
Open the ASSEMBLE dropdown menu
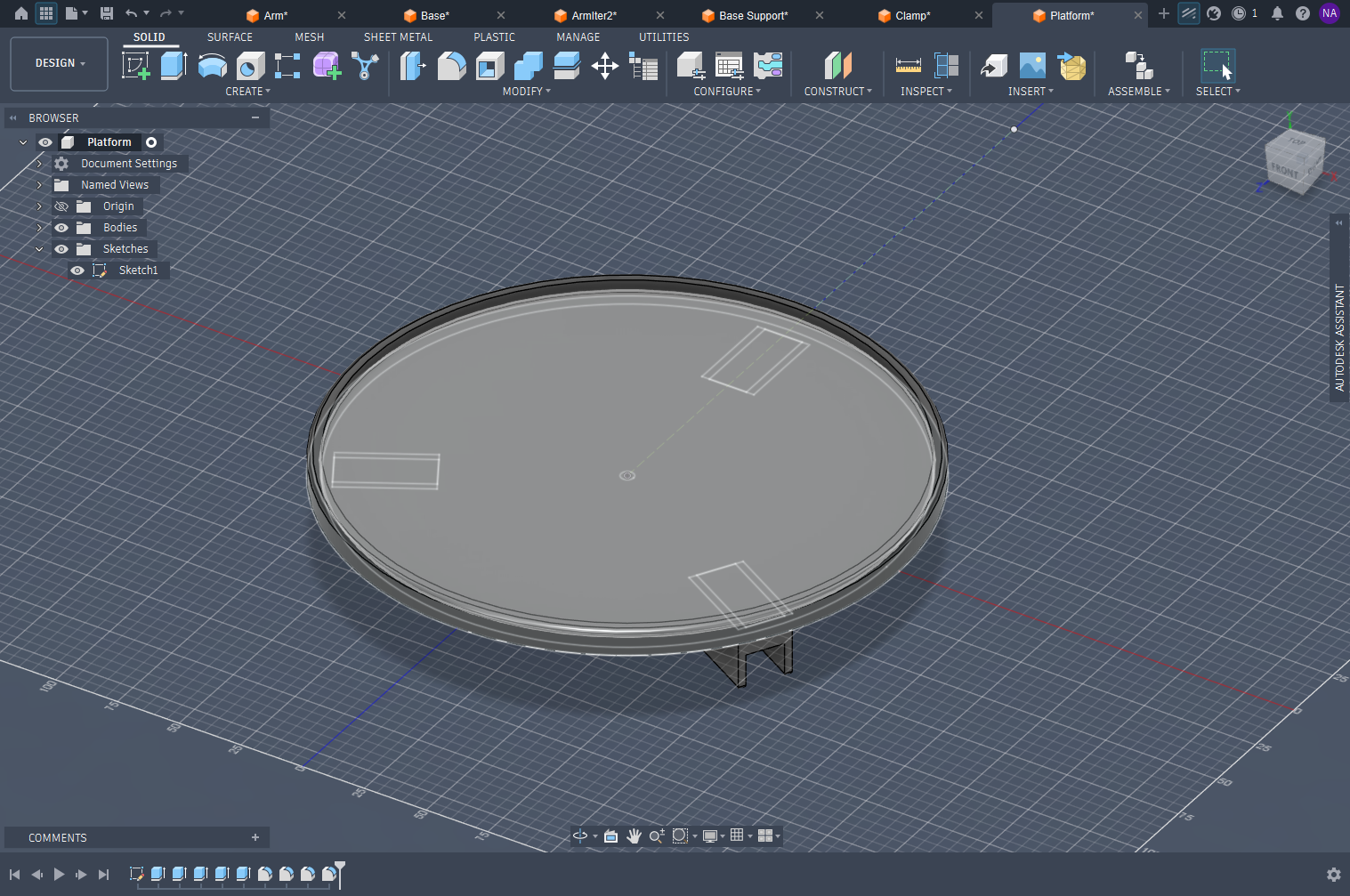click(x=1139, y=92)
